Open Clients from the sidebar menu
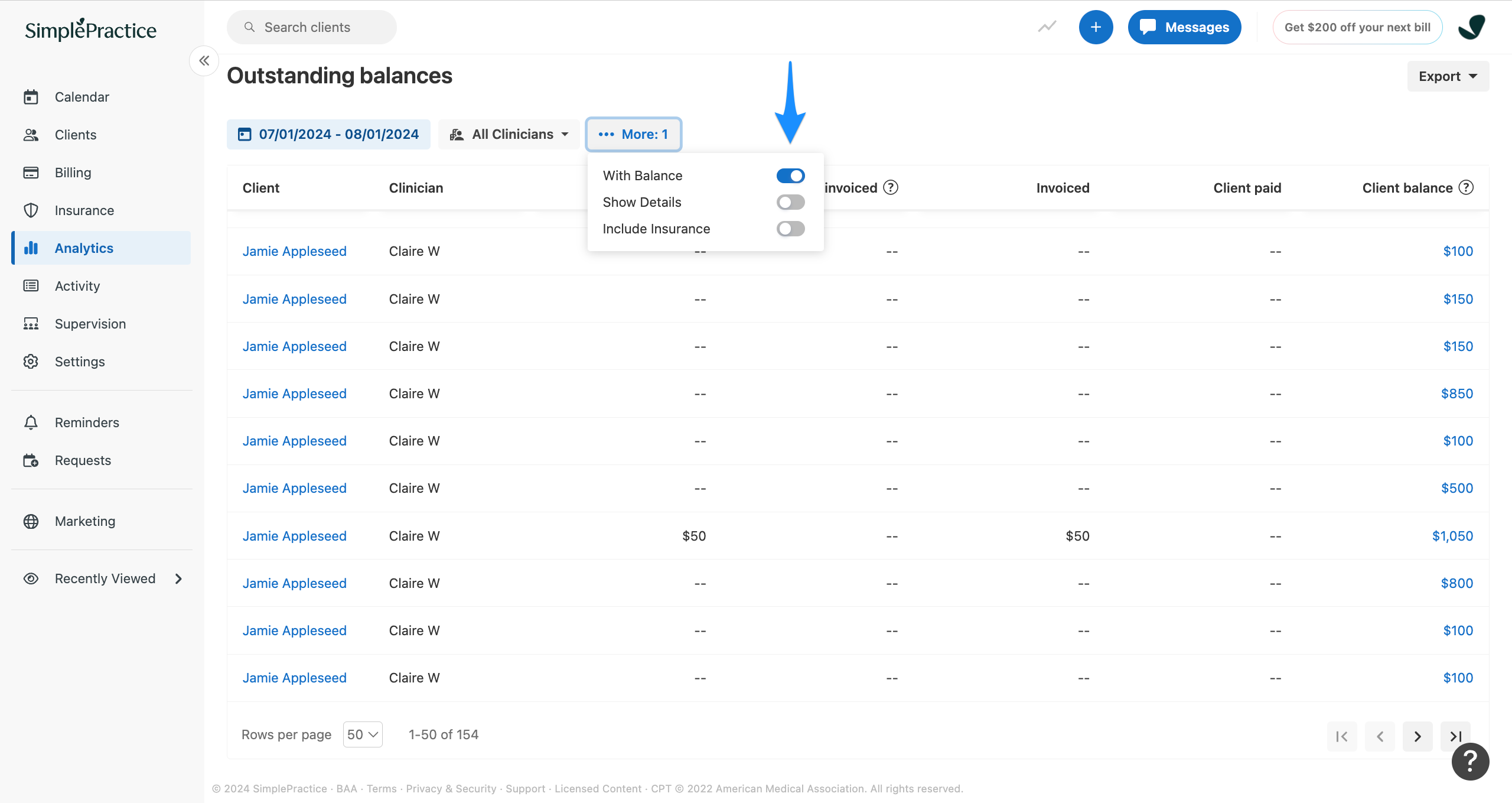 click(x=76, y=135)
